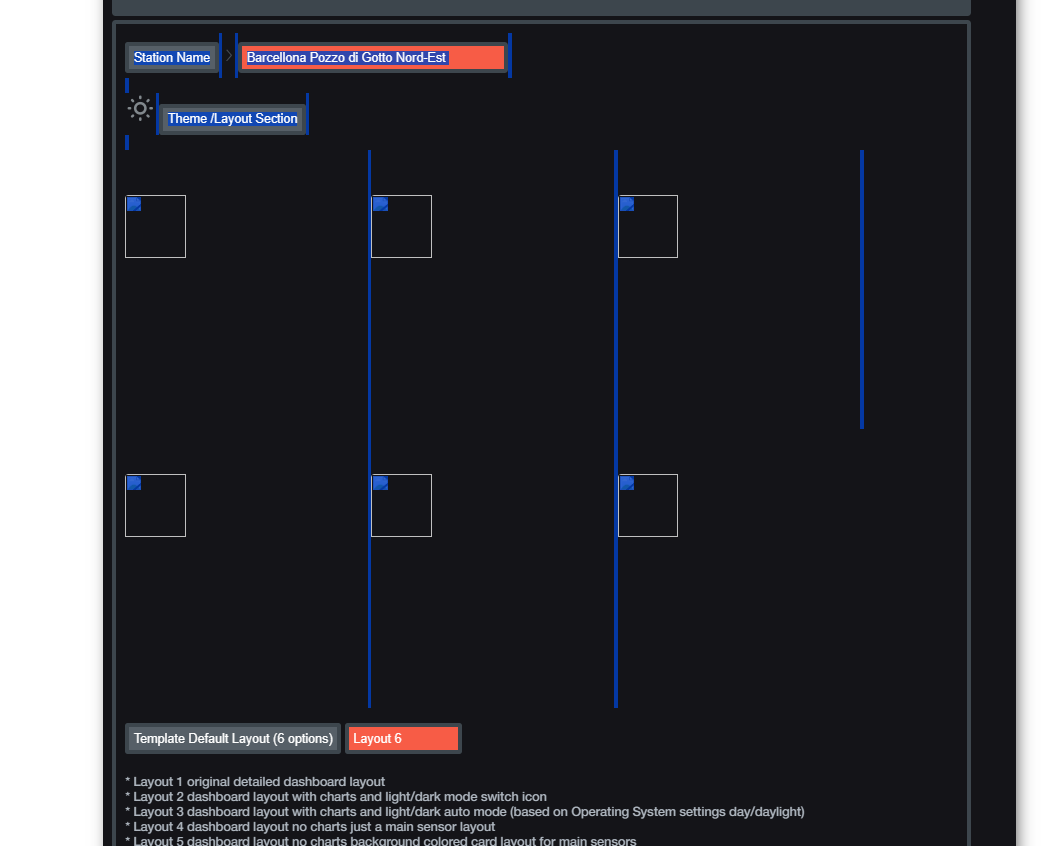Open bottom-row middle layout preview image

pyautogui.click(x=402, y=505)
